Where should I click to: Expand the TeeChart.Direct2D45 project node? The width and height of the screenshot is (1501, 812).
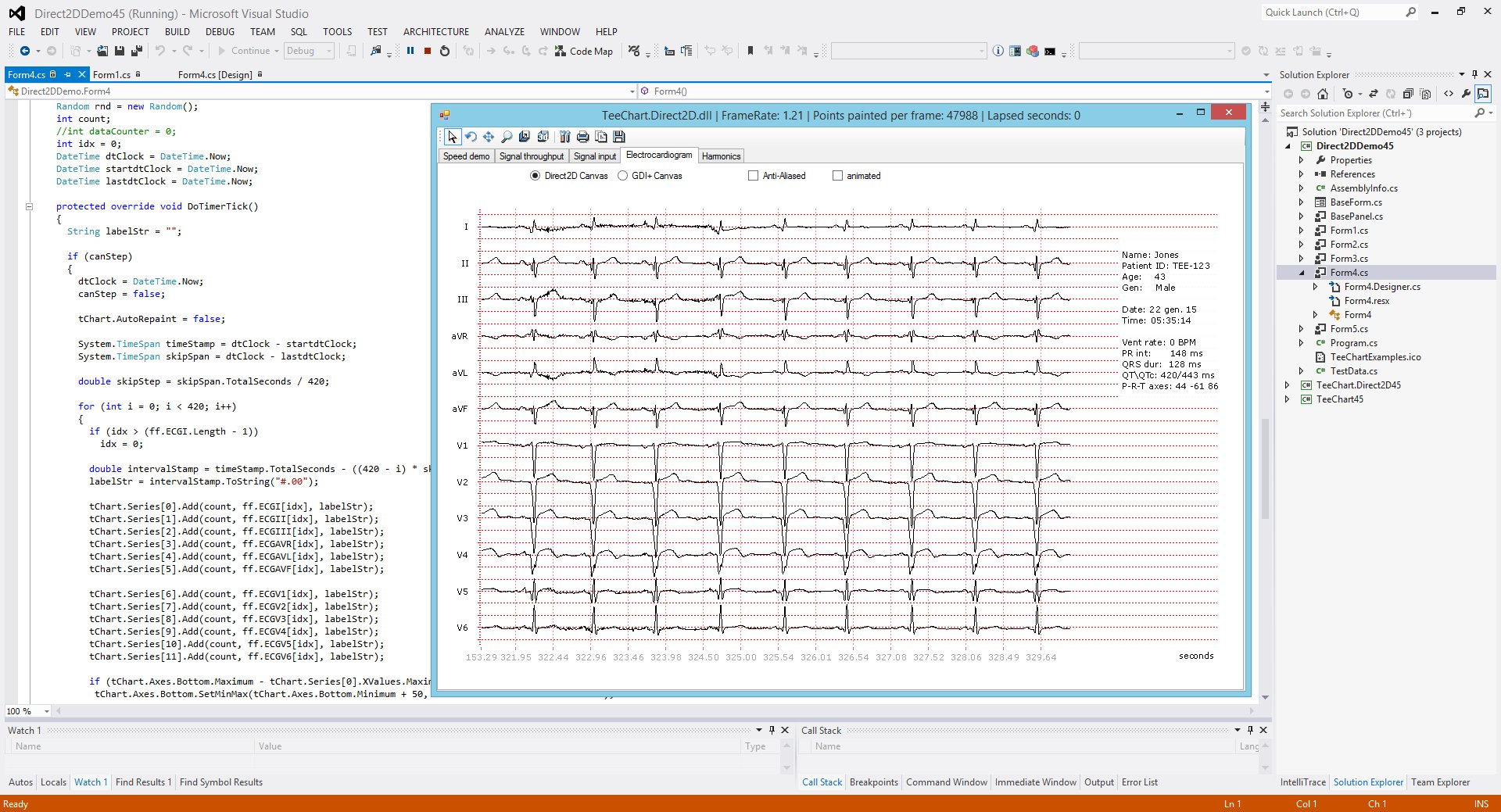coord(1288,385)
